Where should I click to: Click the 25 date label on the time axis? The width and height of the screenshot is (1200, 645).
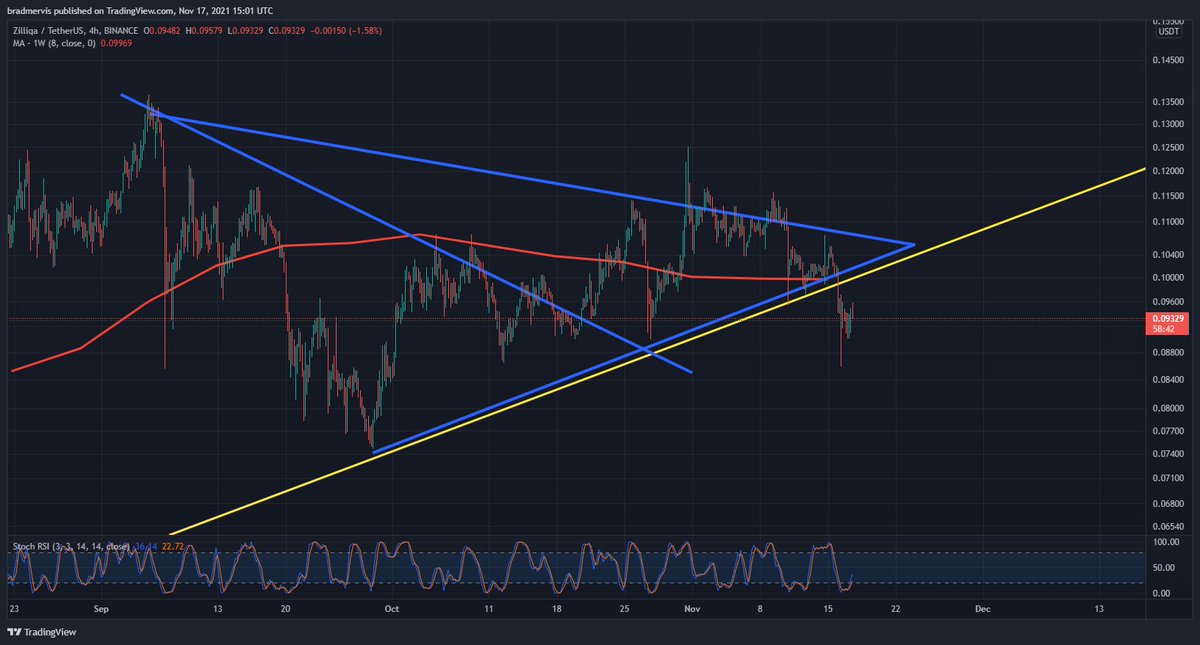point(625,607)
